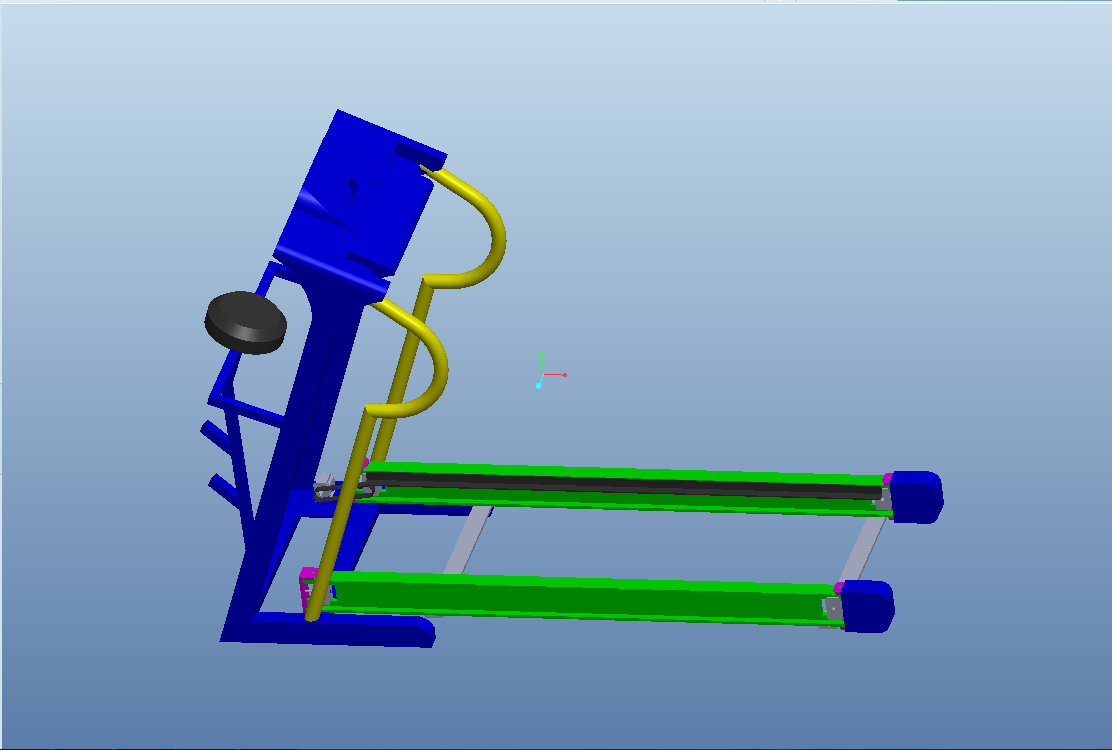Select the blue end cap on upper rail
This screenshot has height=750, width=1112.
(x=916, y=497)
